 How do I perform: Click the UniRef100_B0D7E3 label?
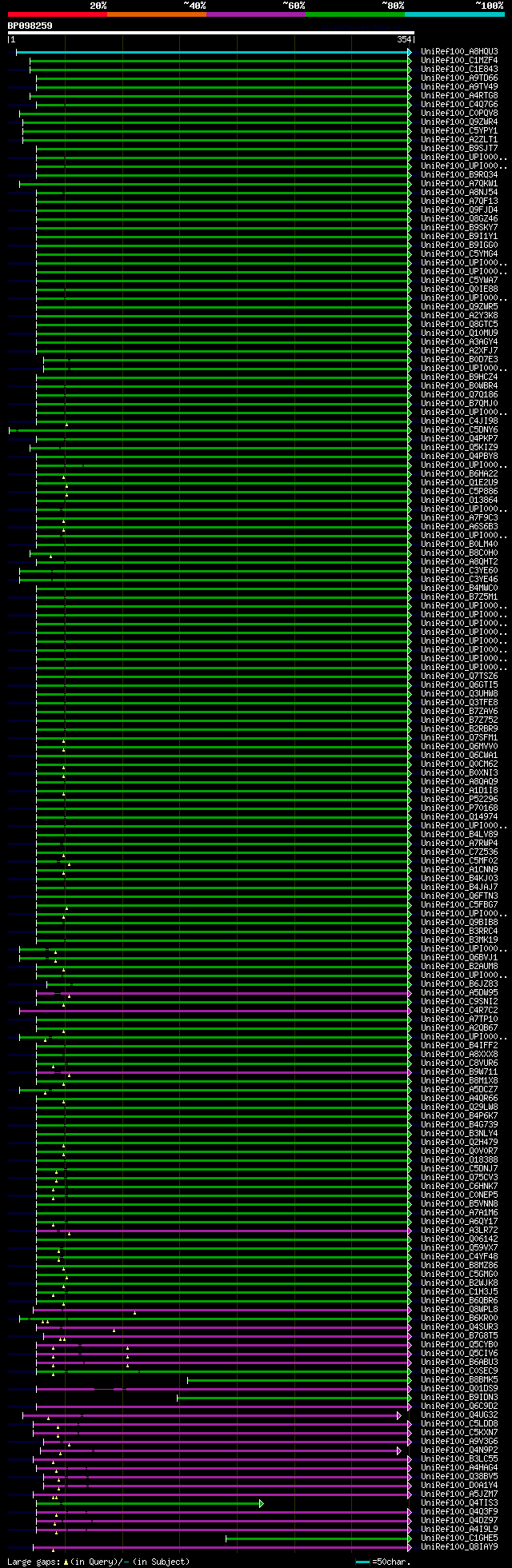pyautogui.click(x=459, y=359)
